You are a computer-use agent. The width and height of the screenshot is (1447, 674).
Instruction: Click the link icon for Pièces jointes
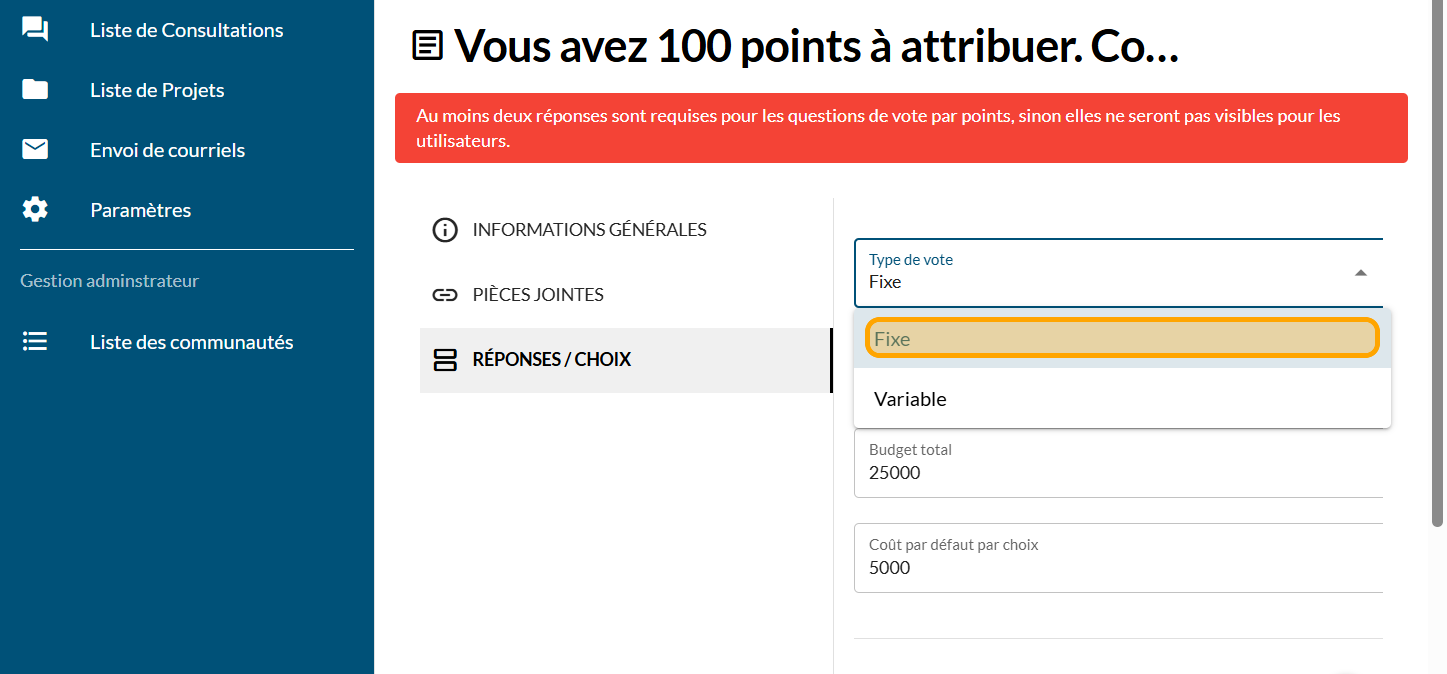pyautogui.click(x=444, y=295)
